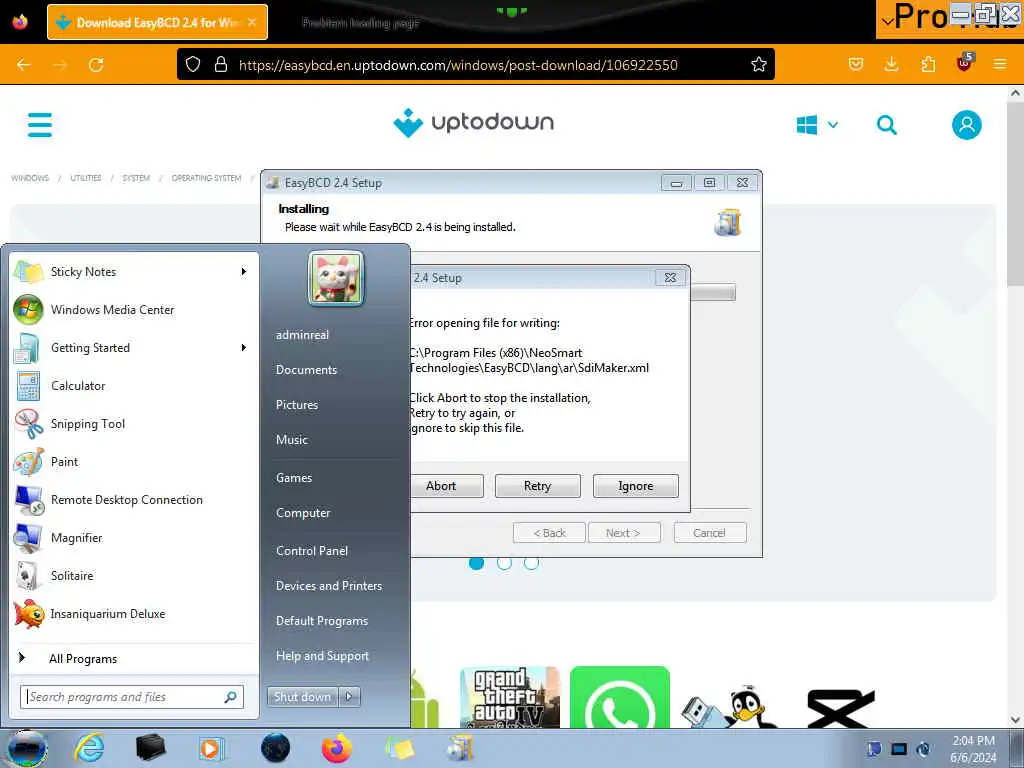This screenshot has height=768, width=1024.
Task: Click Abort in the error dialog
Action: (441, 486)
